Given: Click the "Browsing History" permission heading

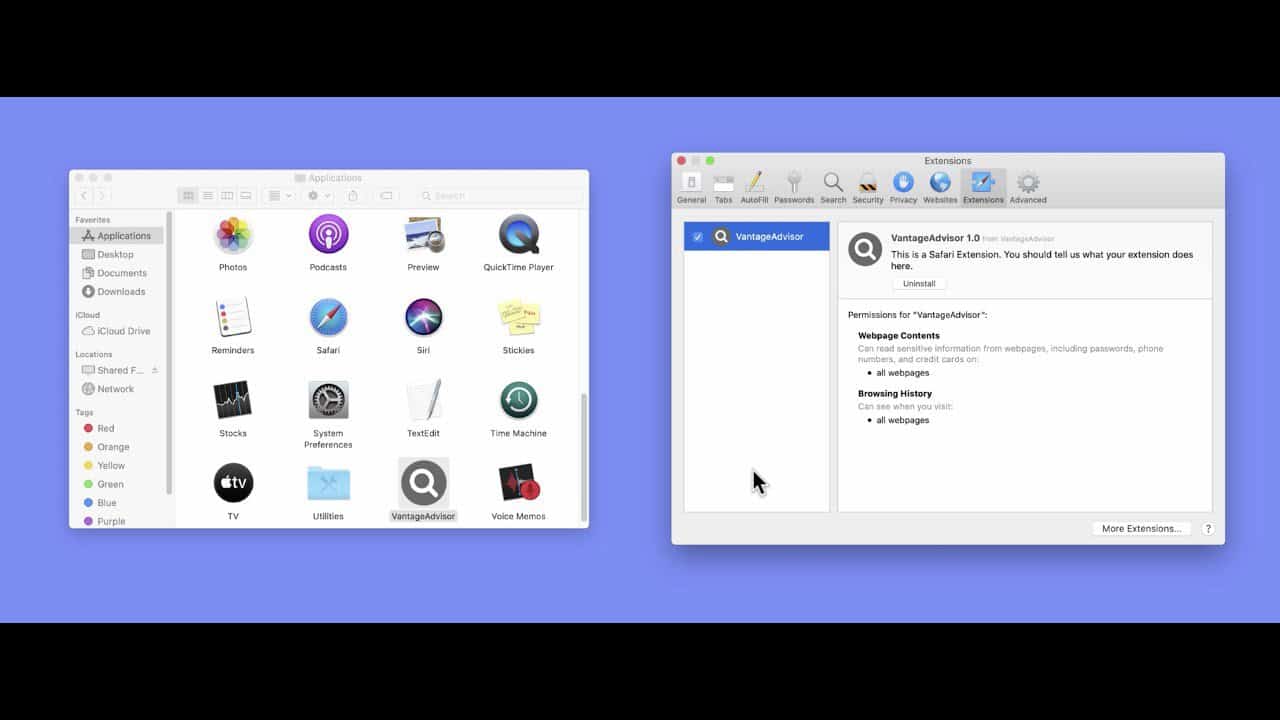Looking at the screenshot, I should click(895, 394).
